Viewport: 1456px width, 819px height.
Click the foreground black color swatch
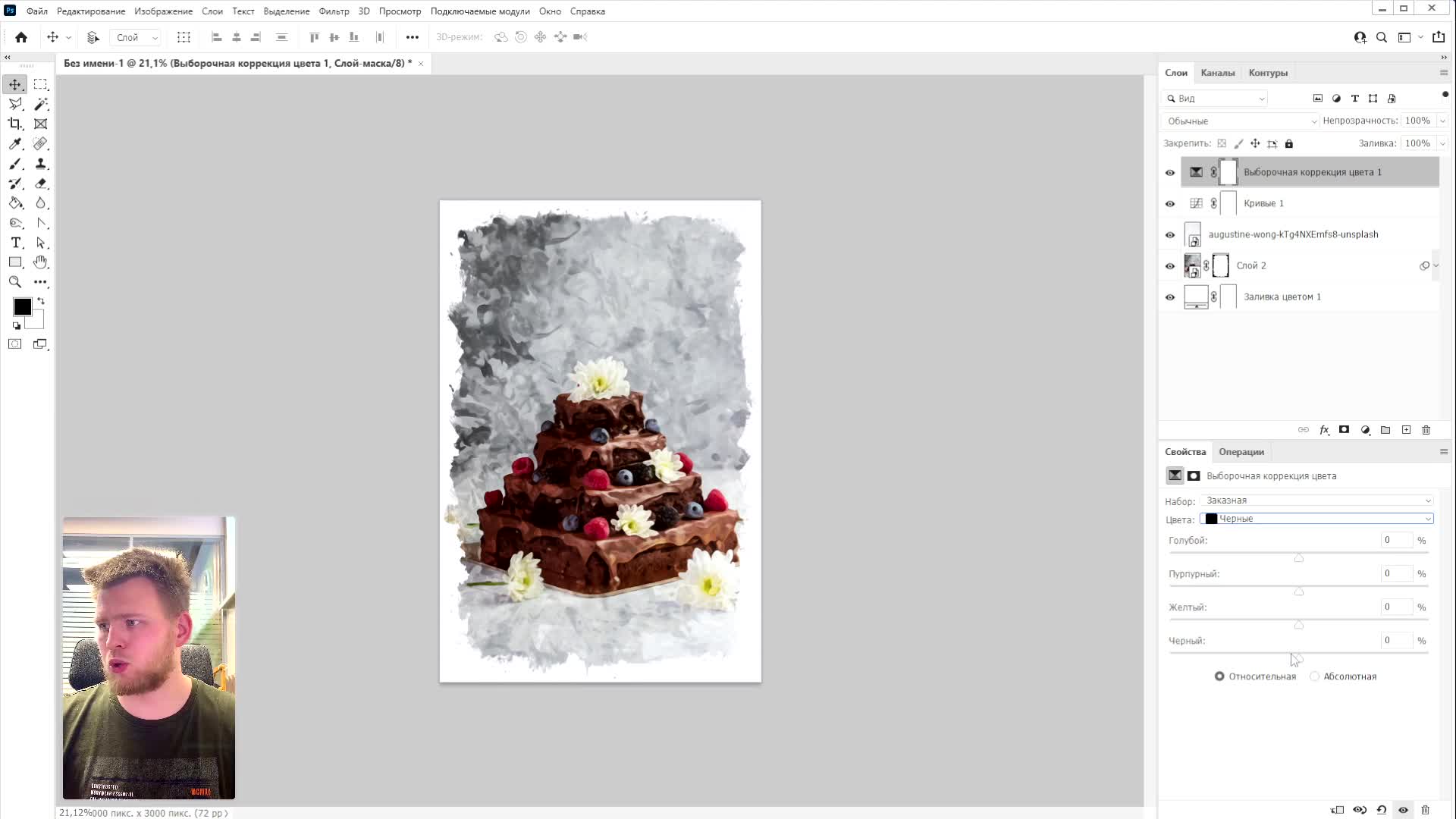[22, 306]
